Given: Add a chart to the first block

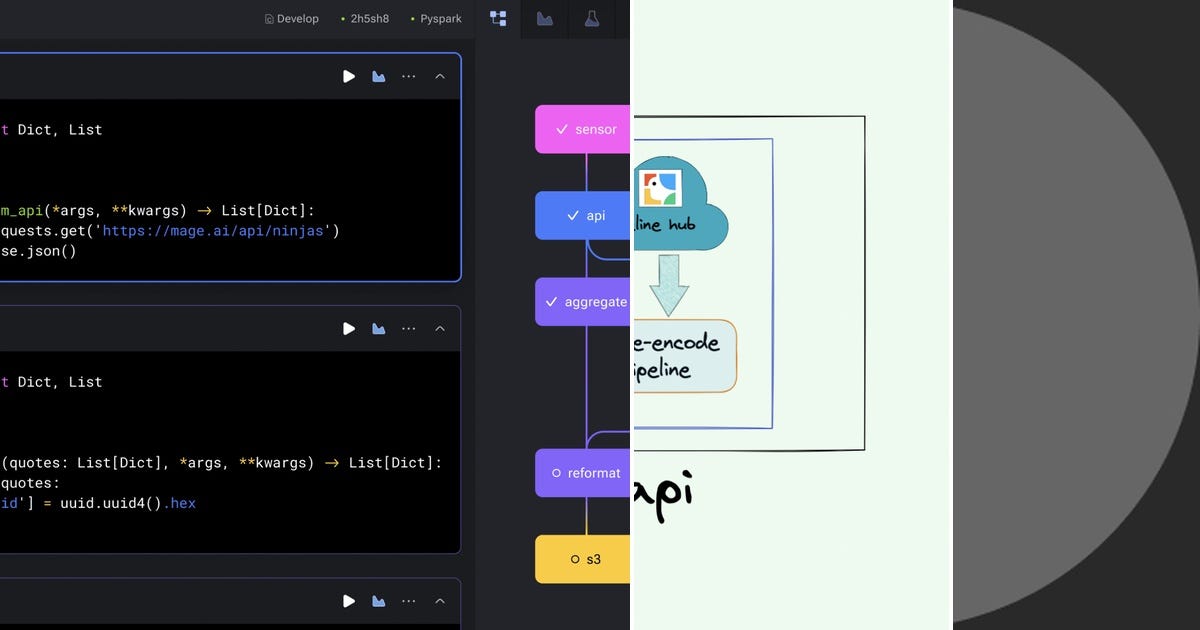Looking at the screenshot, I should click(x=378, y=76).
